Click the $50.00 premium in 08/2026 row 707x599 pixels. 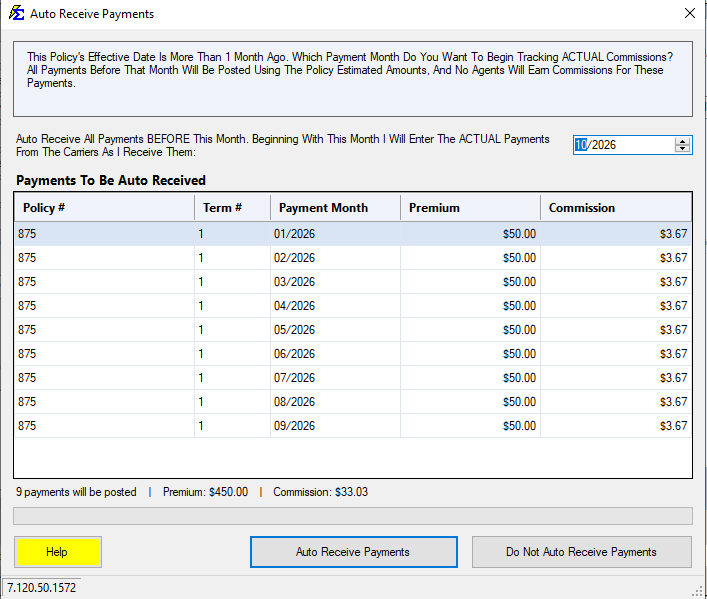(470, 401)
